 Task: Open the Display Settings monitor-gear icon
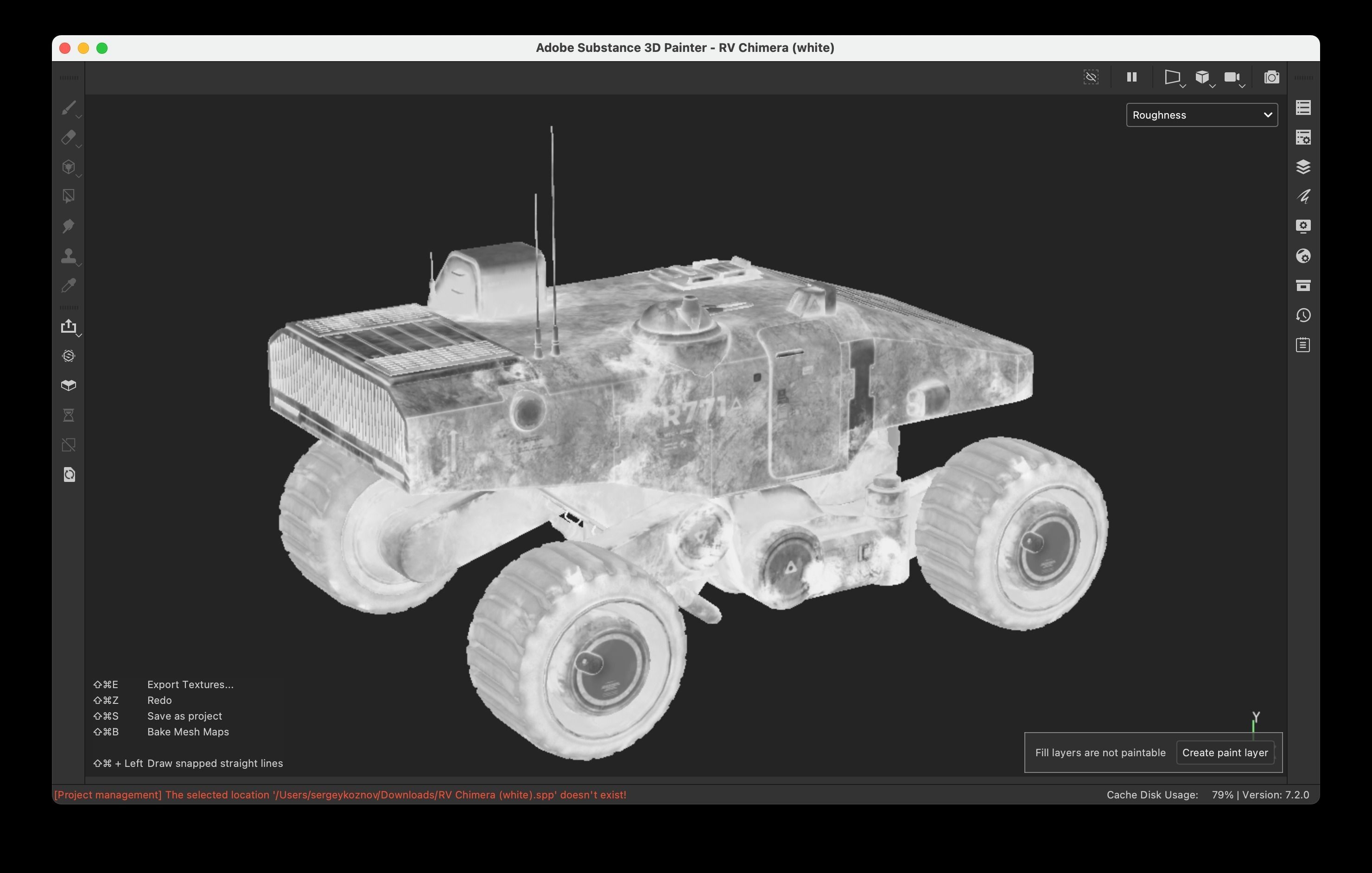click(1303, 226)
